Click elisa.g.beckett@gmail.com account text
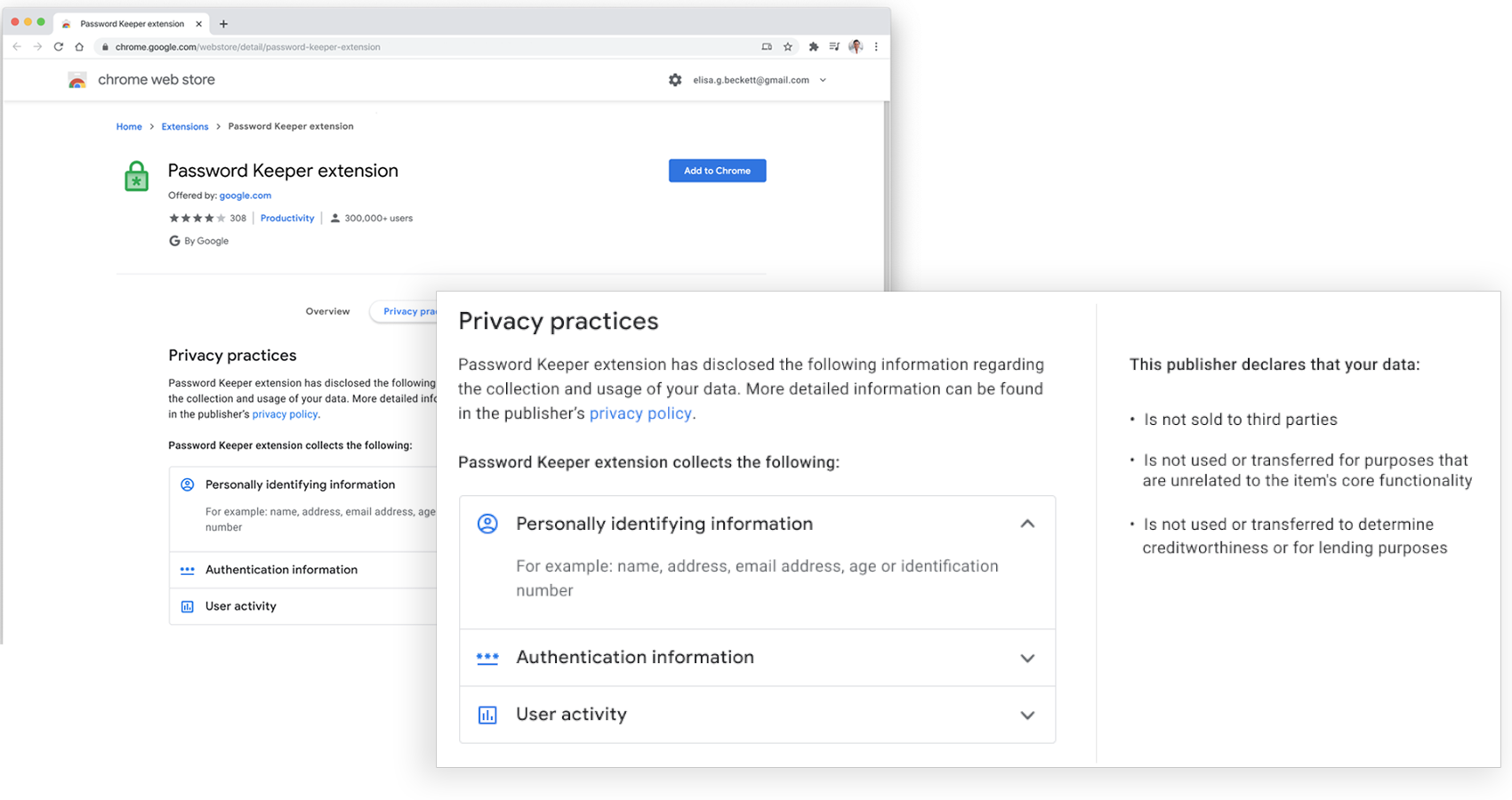The image size is (1512, 800). pyautogui.click(x=751, y=80)
